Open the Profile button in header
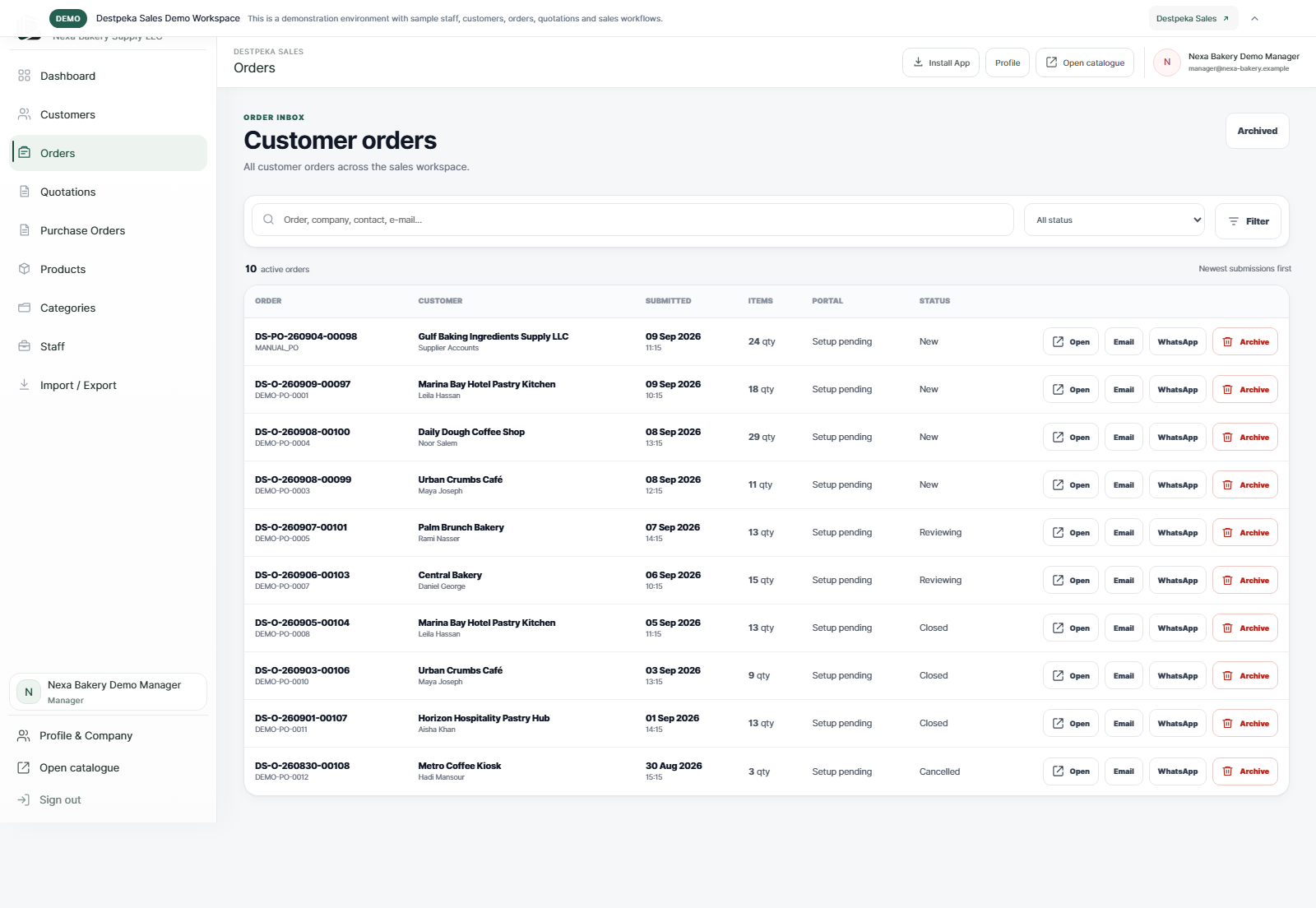The image size is (1316, 908). [1007, 63]
